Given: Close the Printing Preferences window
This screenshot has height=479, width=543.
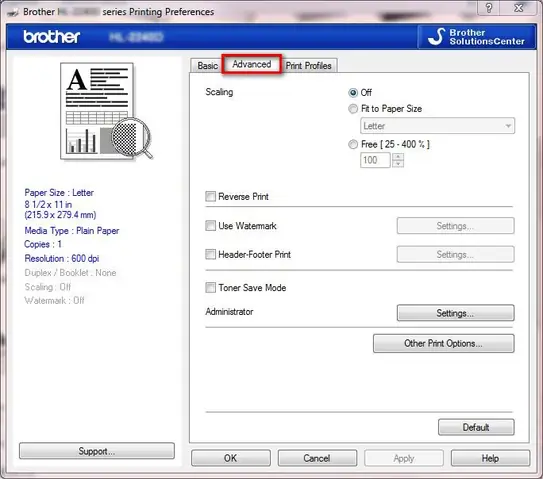Looking at the screenshot, I should [518, 8].
